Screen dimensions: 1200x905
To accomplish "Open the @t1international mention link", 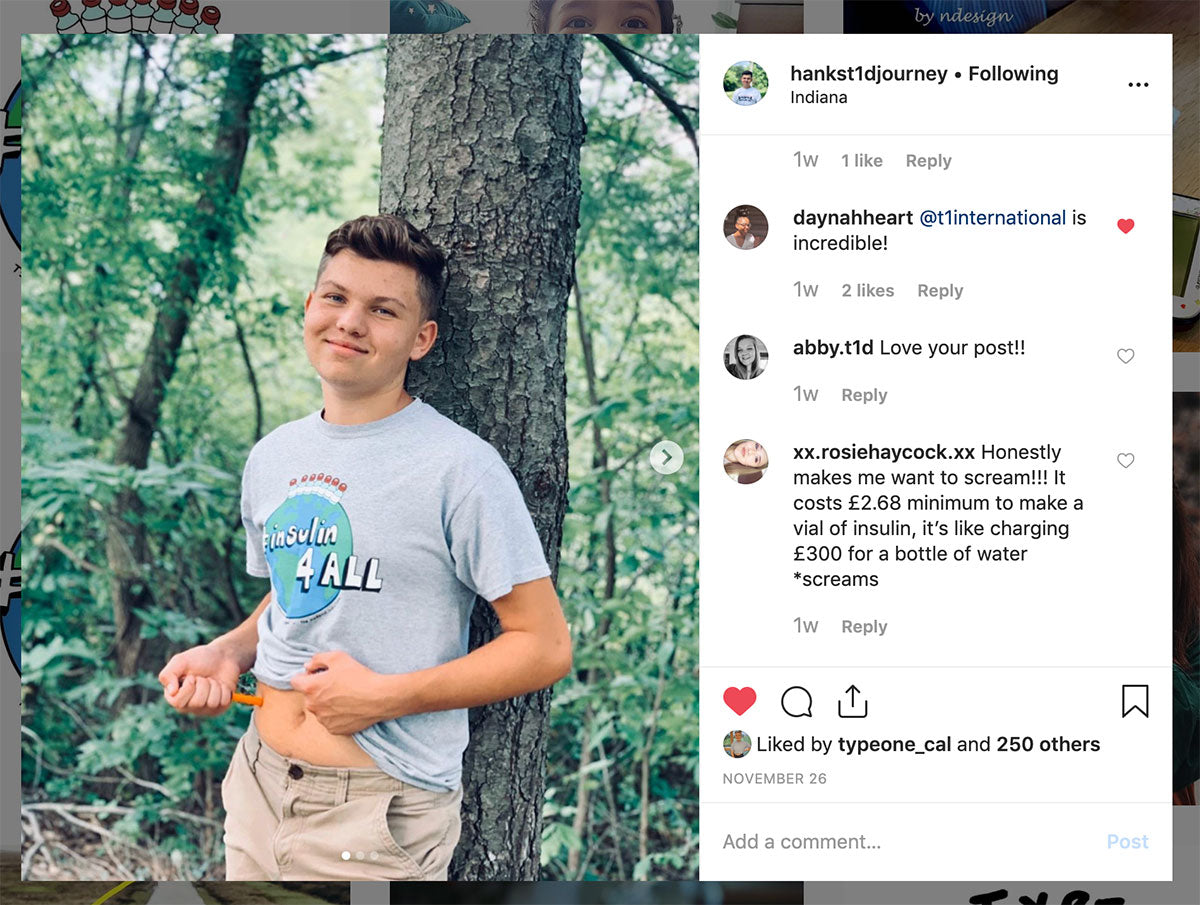I will pos(992,218).
